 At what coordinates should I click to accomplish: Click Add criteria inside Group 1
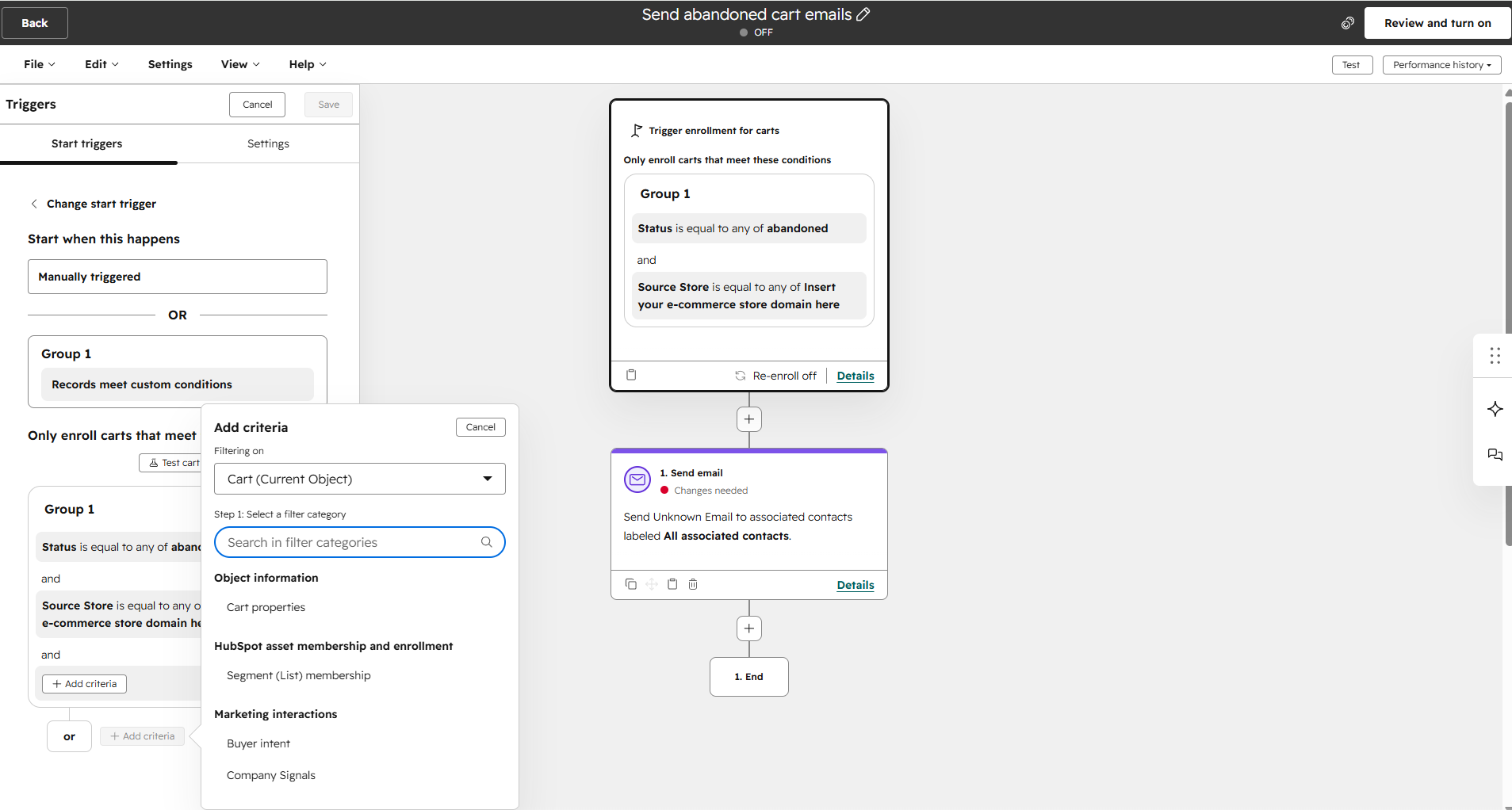point(84,684)
